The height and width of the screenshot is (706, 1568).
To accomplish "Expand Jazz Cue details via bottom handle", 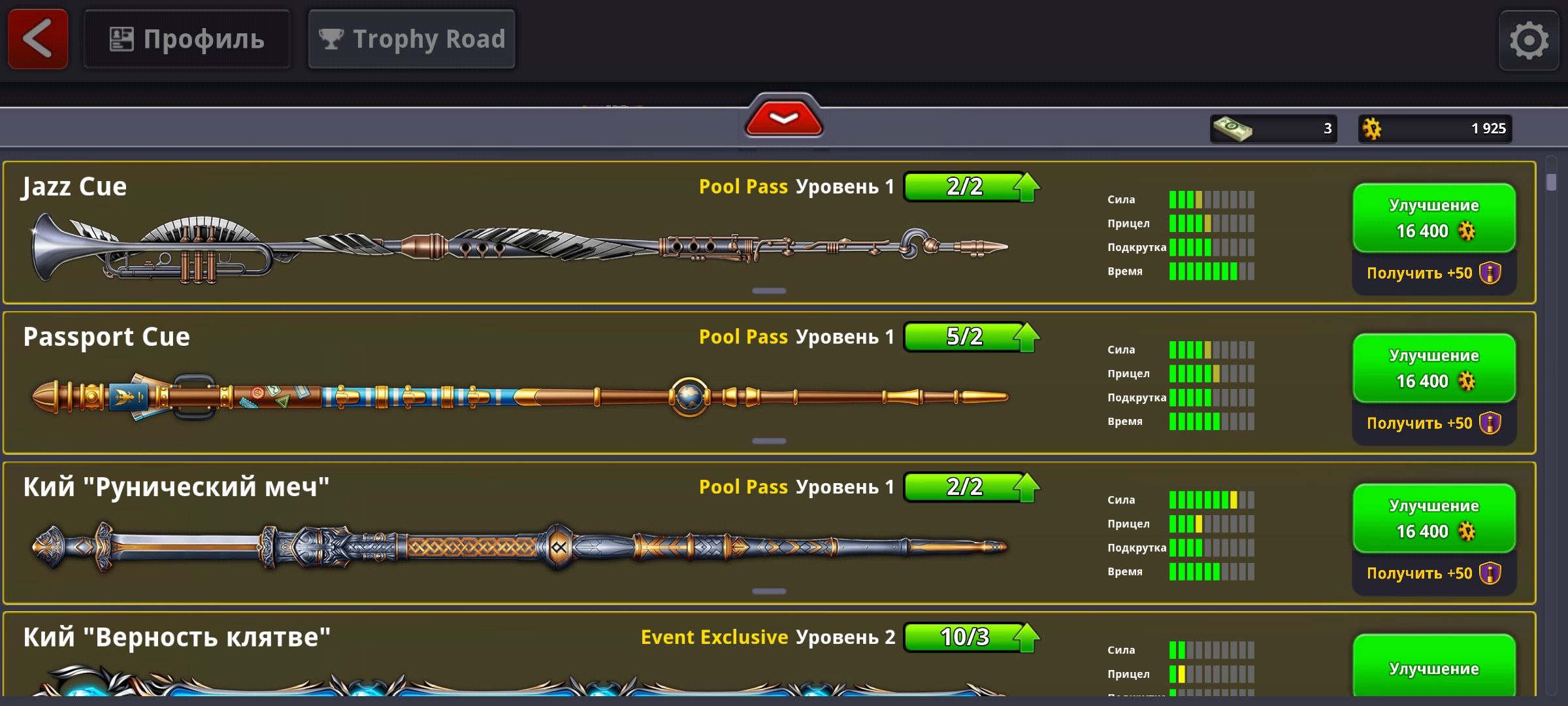I will click(x=769, y=291).
